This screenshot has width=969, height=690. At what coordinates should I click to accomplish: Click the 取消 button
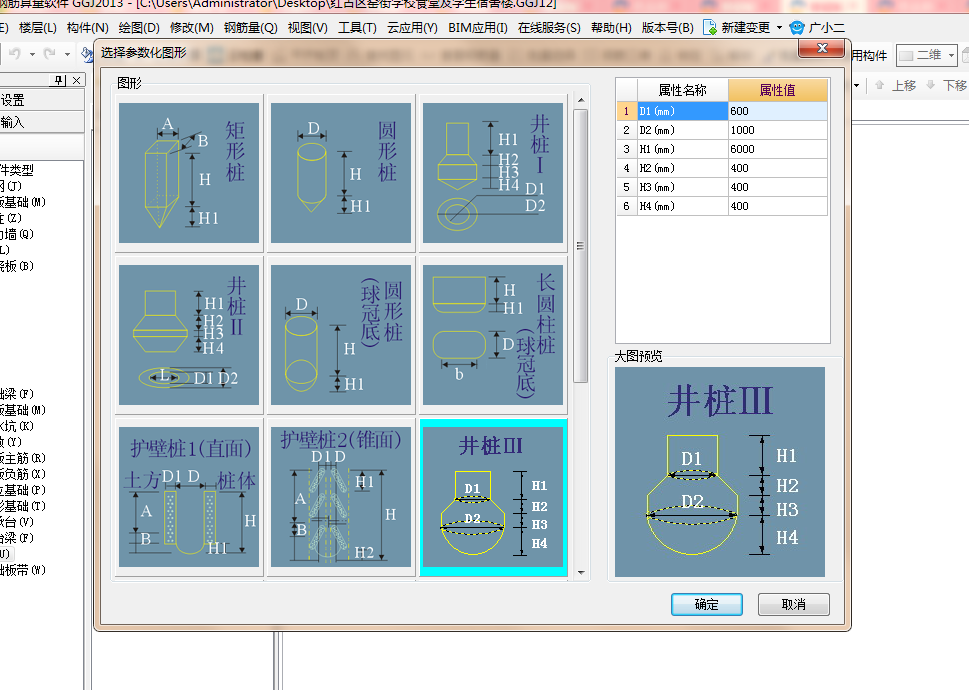[793, 604]
